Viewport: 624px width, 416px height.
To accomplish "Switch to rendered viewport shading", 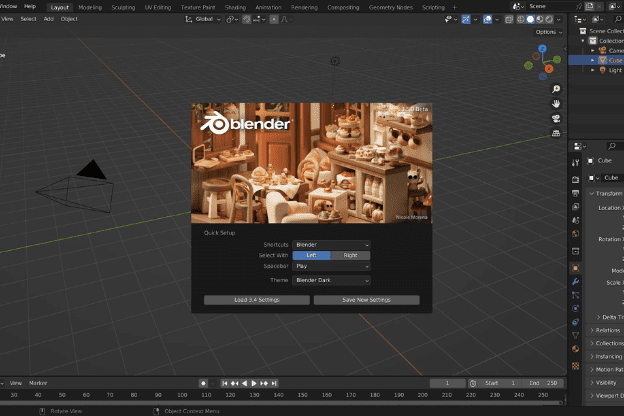I will [x=549, y=19].
